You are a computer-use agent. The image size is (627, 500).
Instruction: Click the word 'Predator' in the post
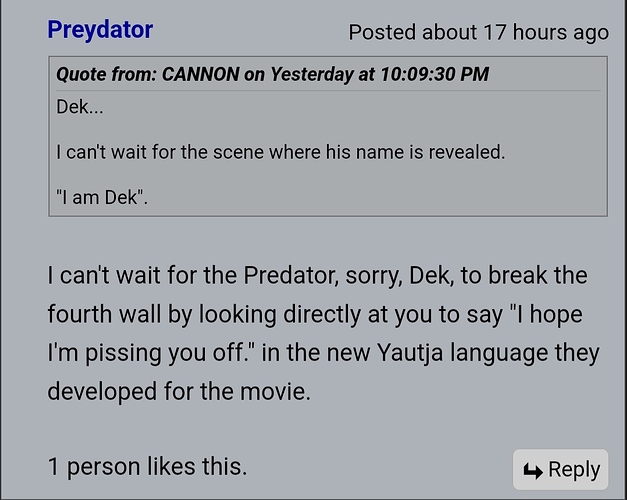(291, 275)
